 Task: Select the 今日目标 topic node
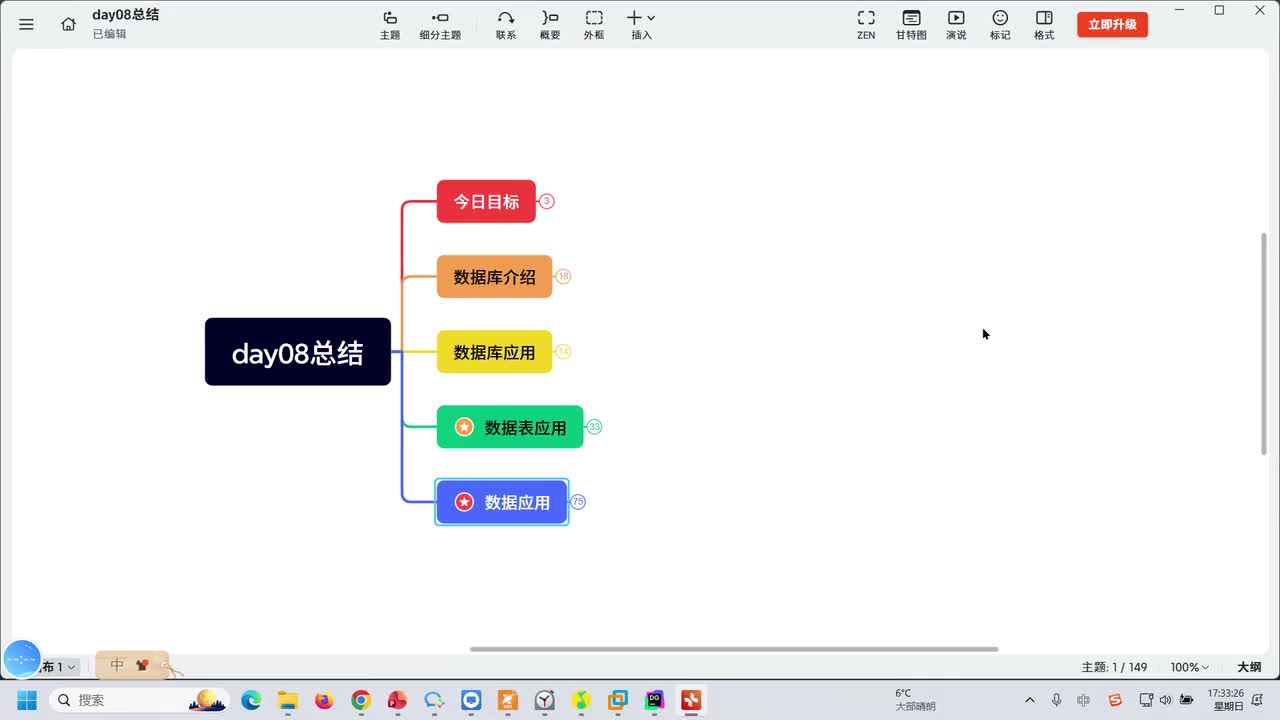click(486, 201)
